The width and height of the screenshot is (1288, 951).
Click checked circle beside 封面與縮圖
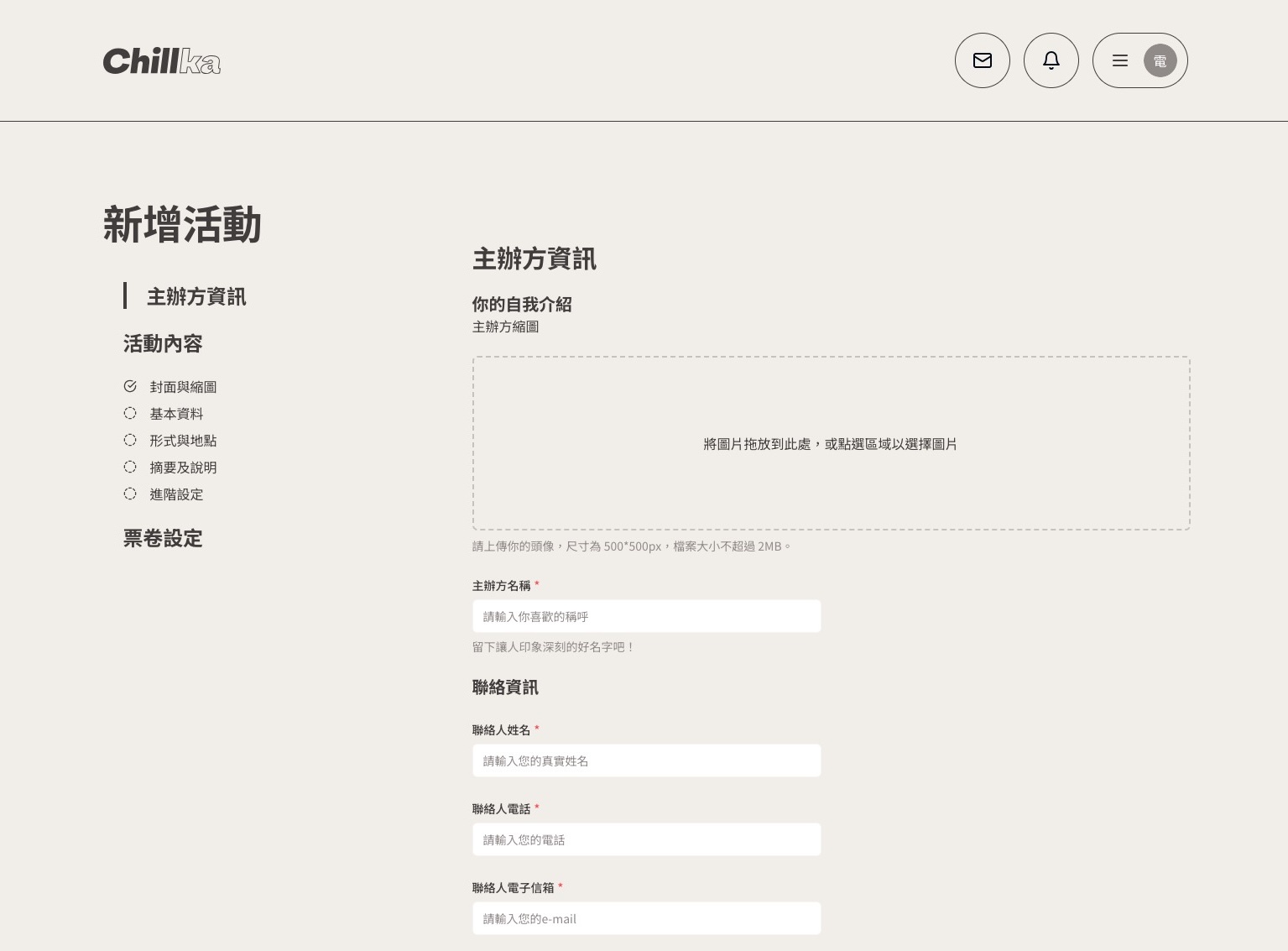130,386
